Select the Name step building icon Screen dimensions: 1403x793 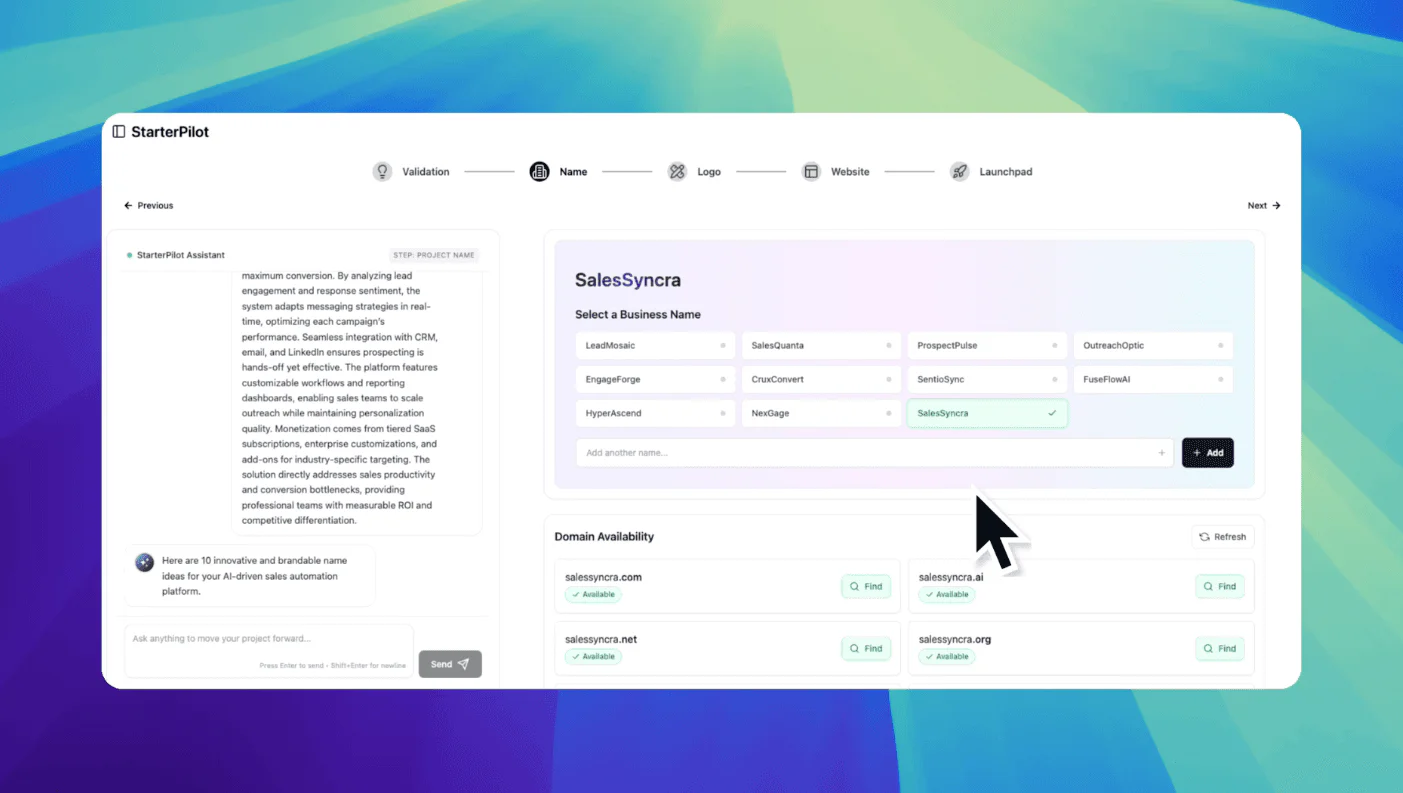tap(539, 171)
